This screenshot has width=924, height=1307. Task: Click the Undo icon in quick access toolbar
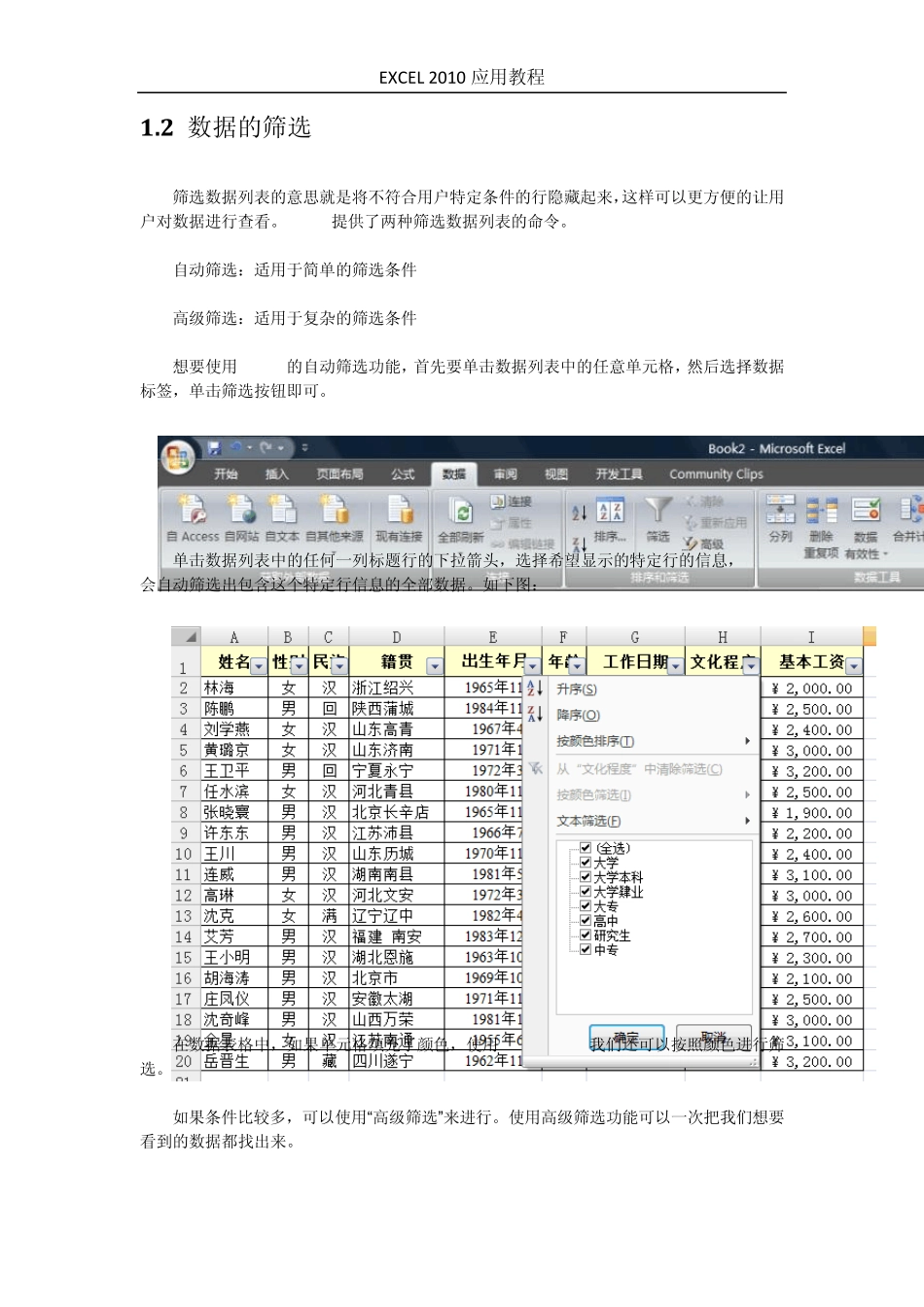[236, 447]
